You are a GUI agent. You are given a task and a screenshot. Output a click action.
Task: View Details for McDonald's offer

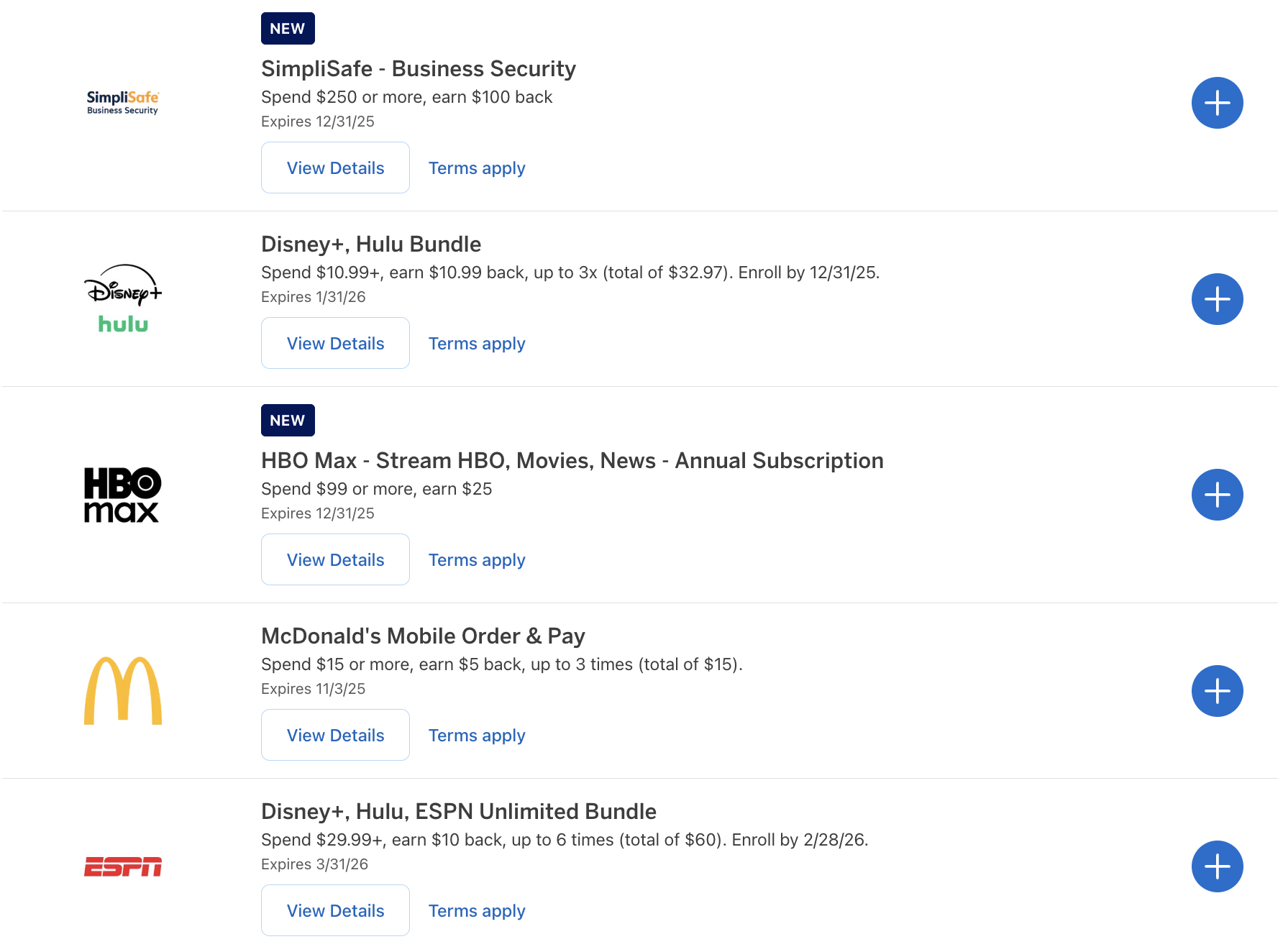335,735
